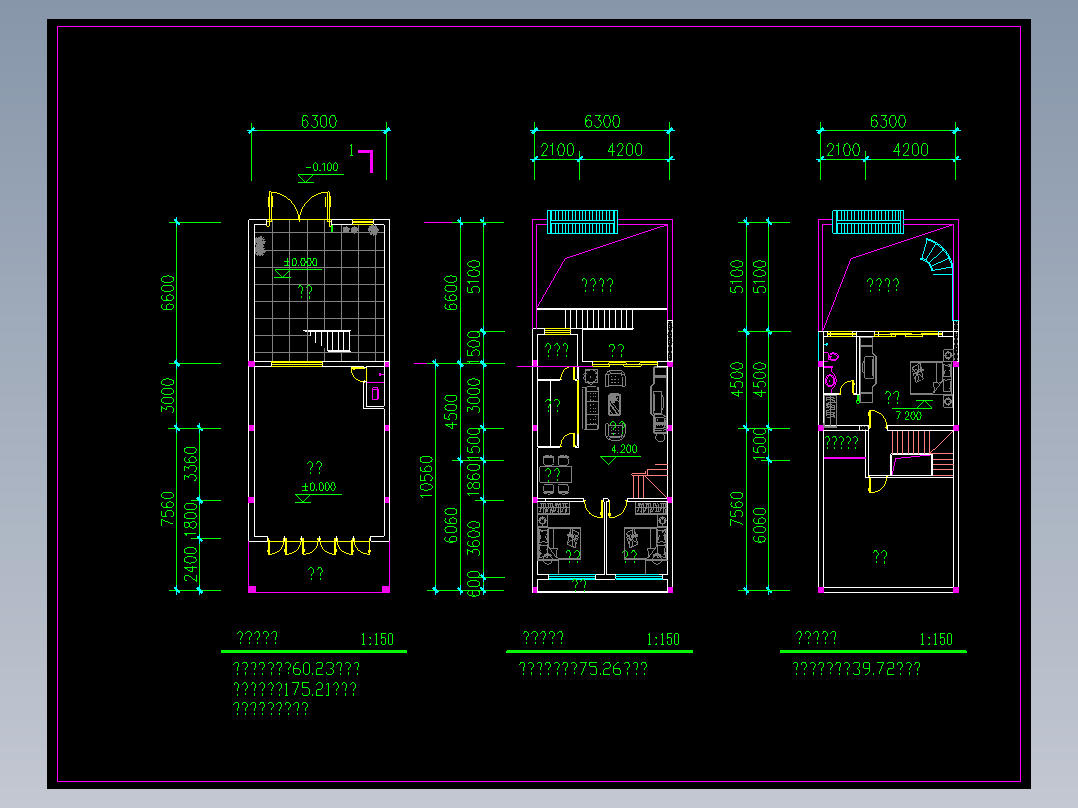
Task: Click the area note containing 60.23
Action: [x=296, y=669]
